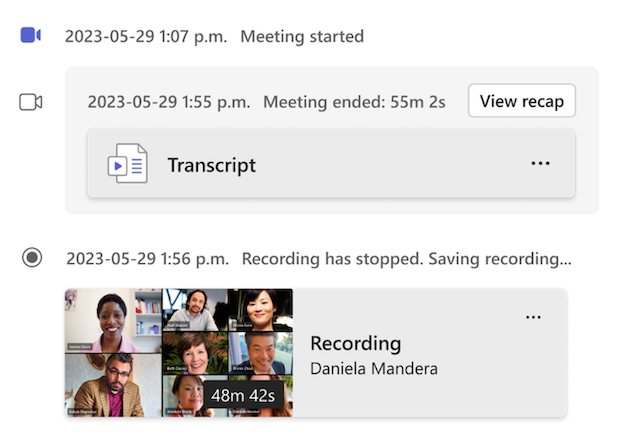Click the Saving recording status message
Screen dimensions: 620x443
[406, 259]
